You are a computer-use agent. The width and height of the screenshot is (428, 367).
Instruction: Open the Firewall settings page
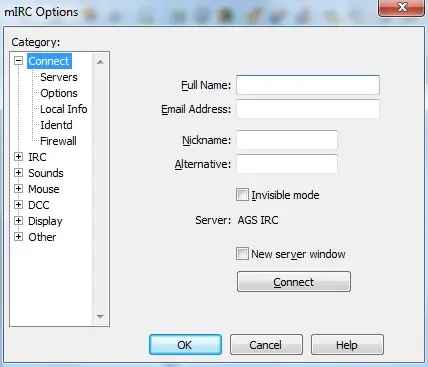pos(58,141)
